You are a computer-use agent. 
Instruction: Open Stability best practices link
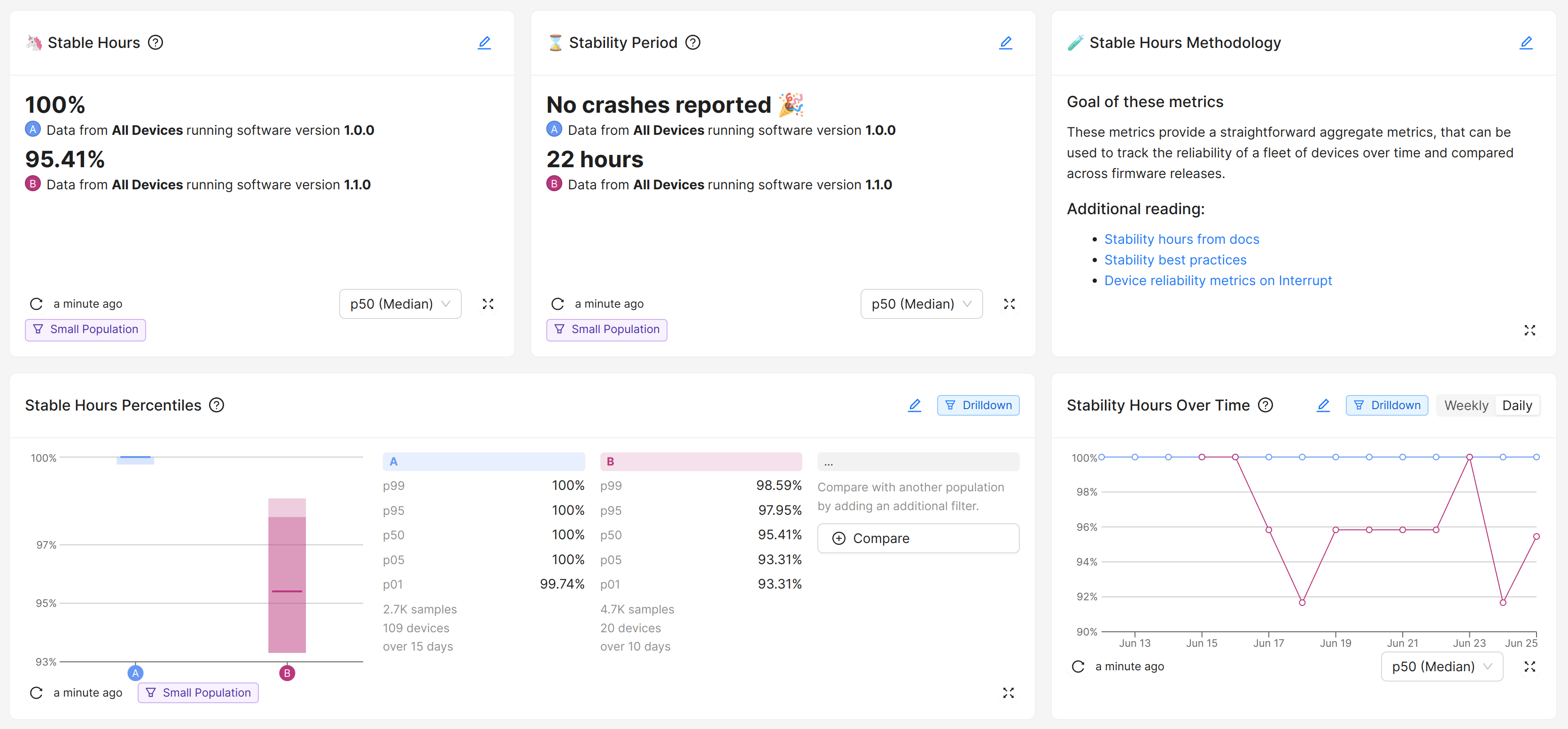click(x=1175, y=260)
